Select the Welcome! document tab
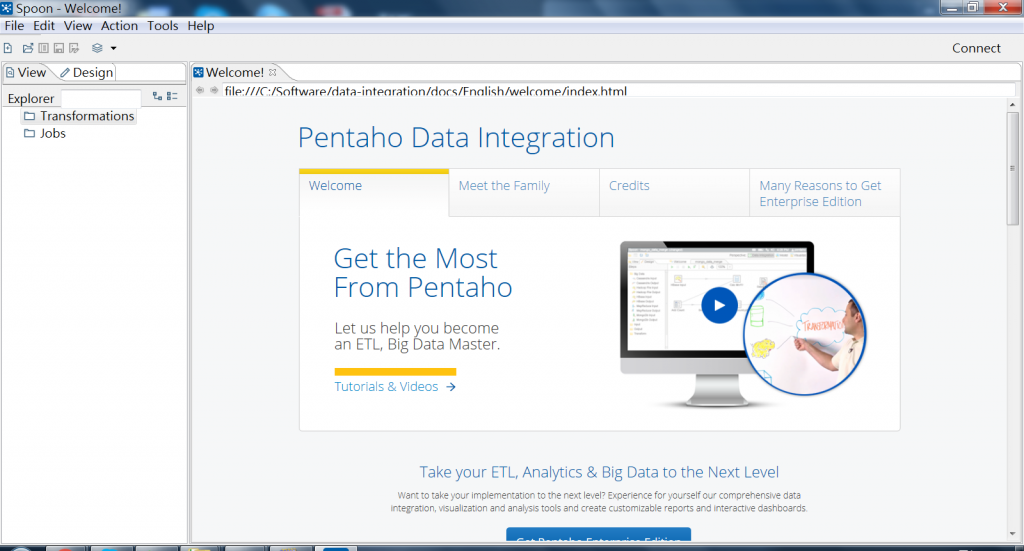This screenshot has height=551, width=1024. [234, 72]
